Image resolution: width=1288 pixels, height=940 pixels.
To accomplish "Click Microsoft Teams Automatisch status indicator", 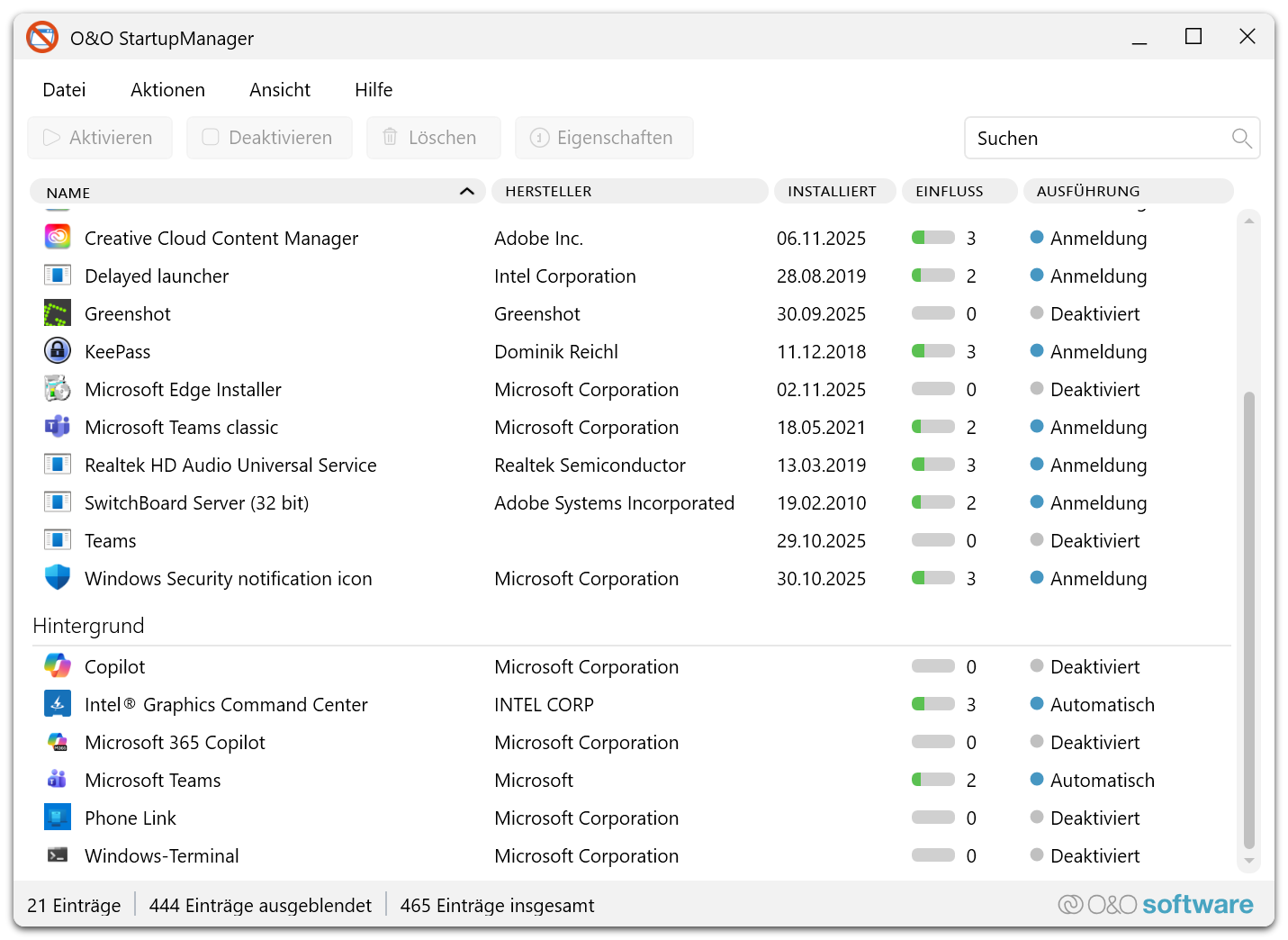I will [x=1037, y=779].
